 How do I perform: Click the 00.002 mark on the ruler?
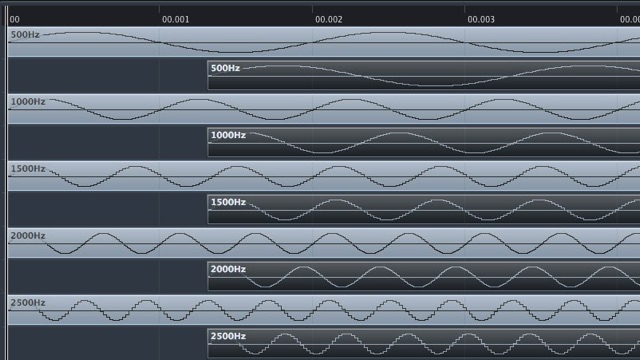click(329, 19)
